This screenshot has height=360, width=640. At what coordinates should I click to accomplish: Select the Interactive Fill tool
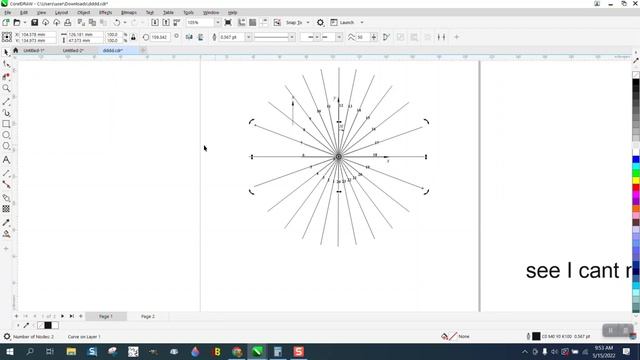pyautogui.click(x=6, y=234)
